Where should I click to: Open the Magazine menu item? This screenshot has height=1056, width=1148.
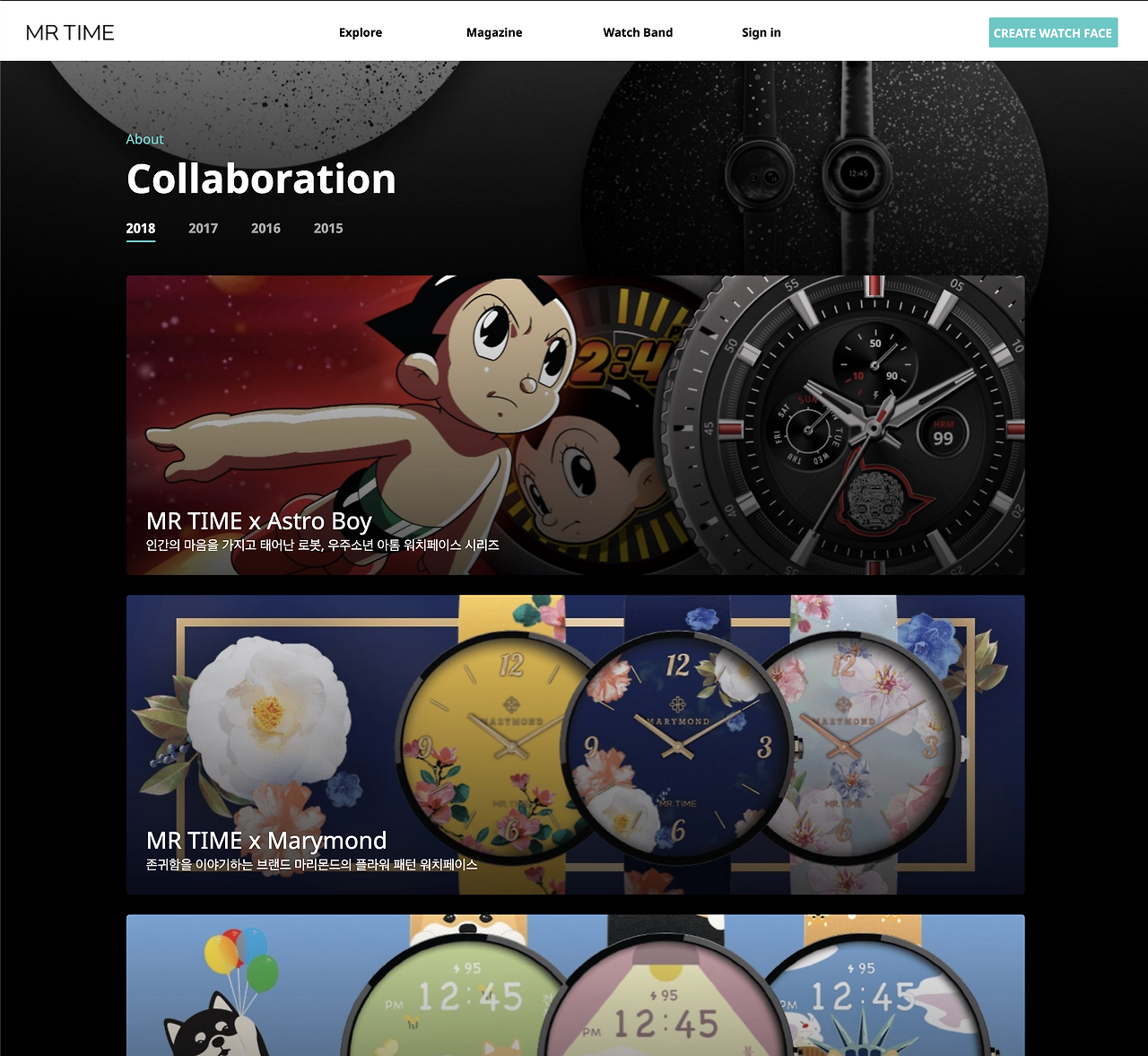click(494, 32)
